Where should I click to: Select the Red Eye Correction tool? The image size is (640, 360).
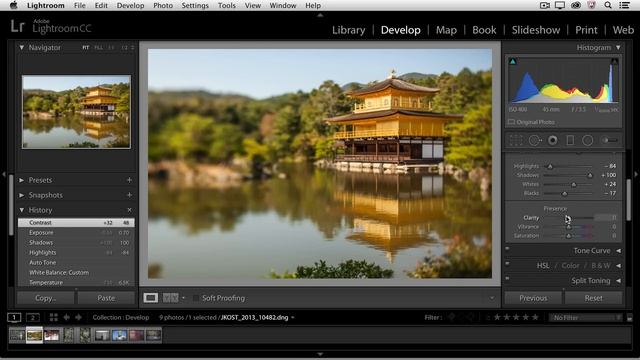pos(553,140)
